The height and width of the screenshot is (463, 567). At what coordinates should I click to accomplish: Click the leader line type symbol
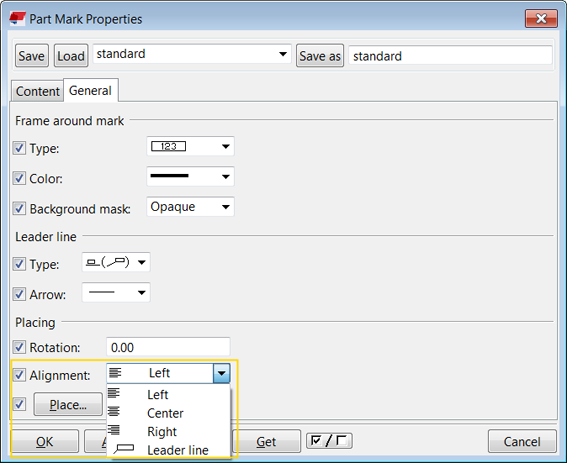click(107, 262)
